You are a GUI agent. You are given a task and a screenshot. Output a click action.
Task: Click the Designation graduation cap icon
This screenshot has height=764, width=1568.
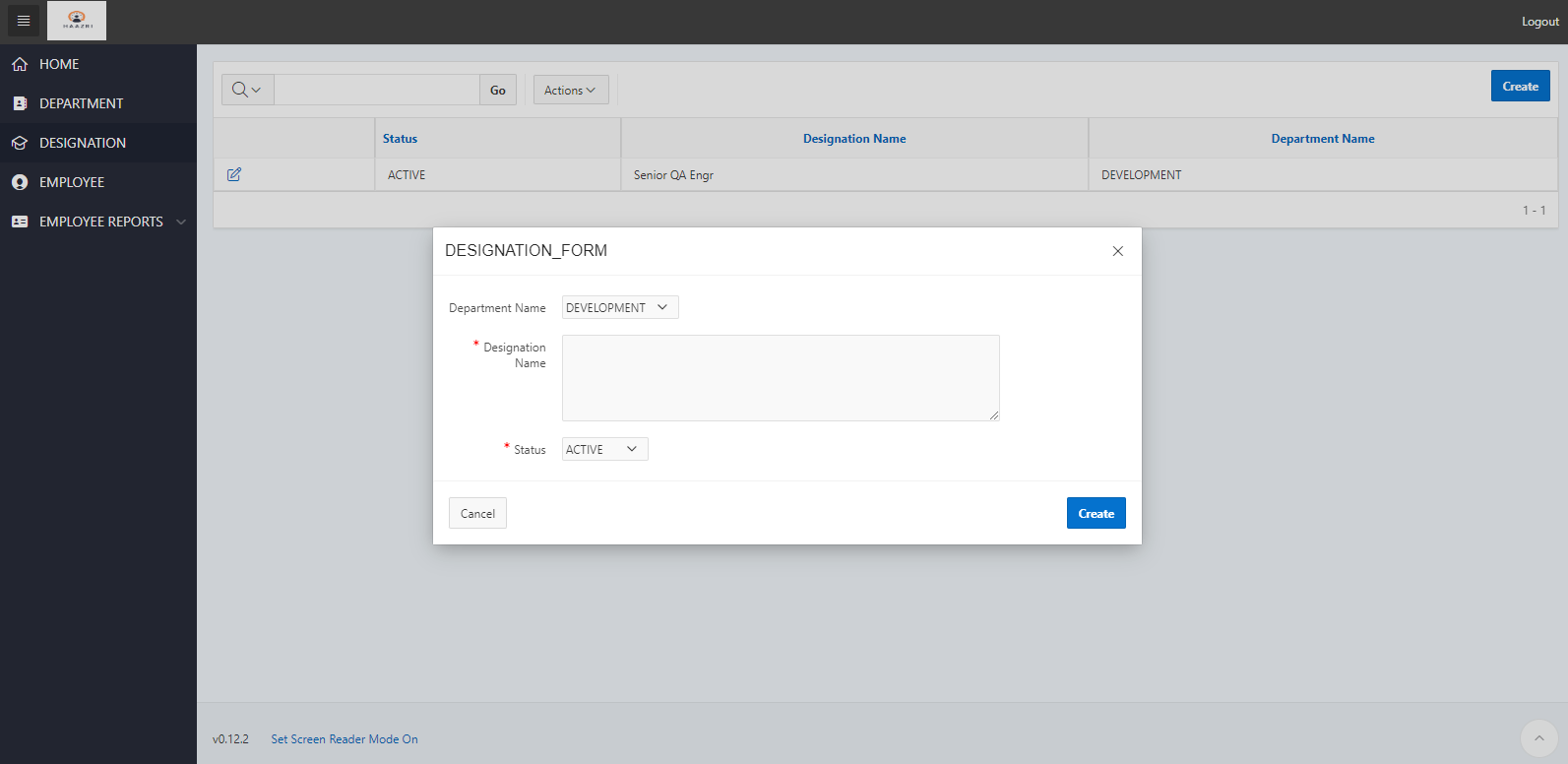20,143
